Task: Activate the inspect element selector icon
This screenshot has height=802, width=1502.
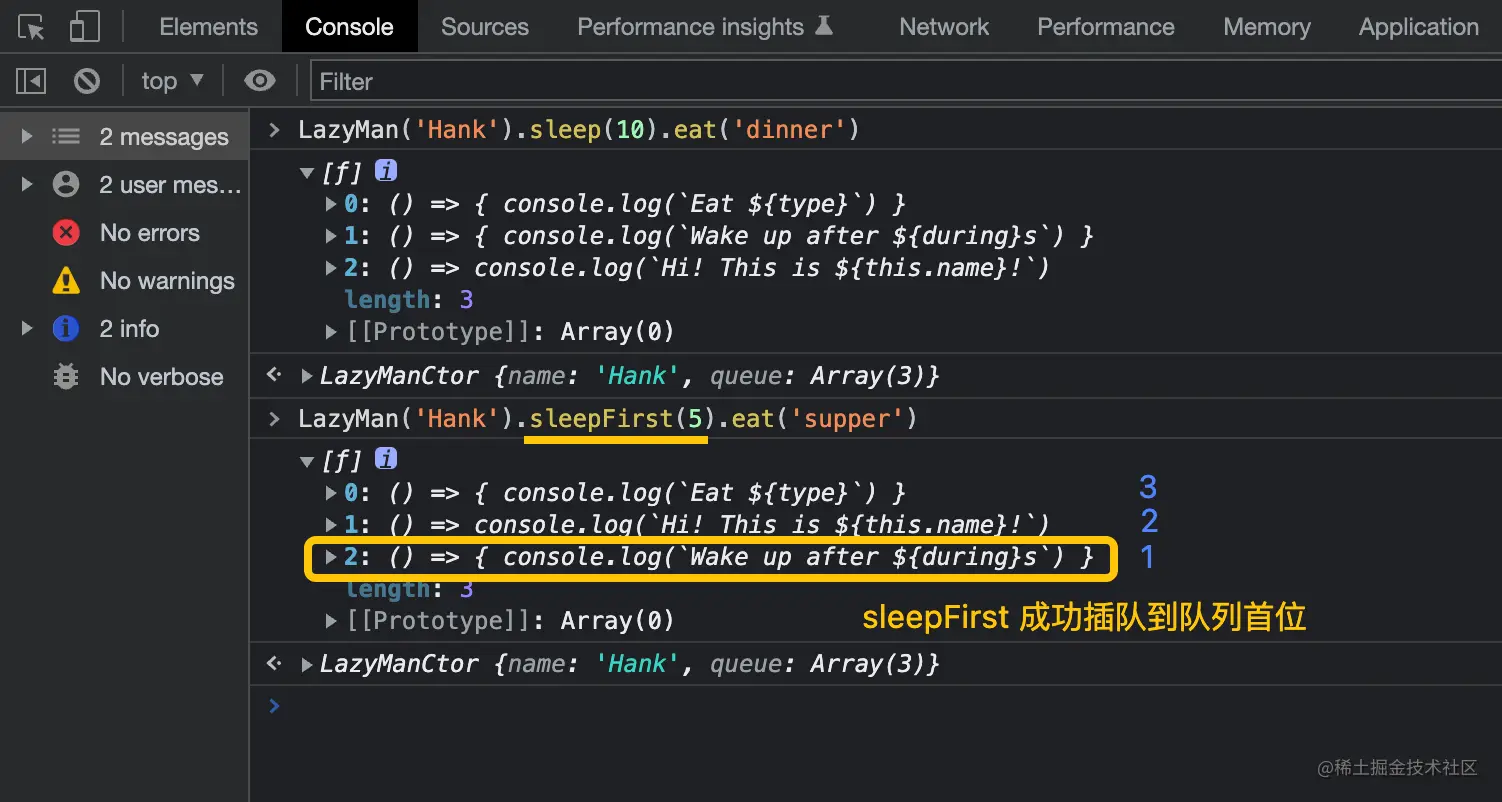Action: click(x=32, y=27)
